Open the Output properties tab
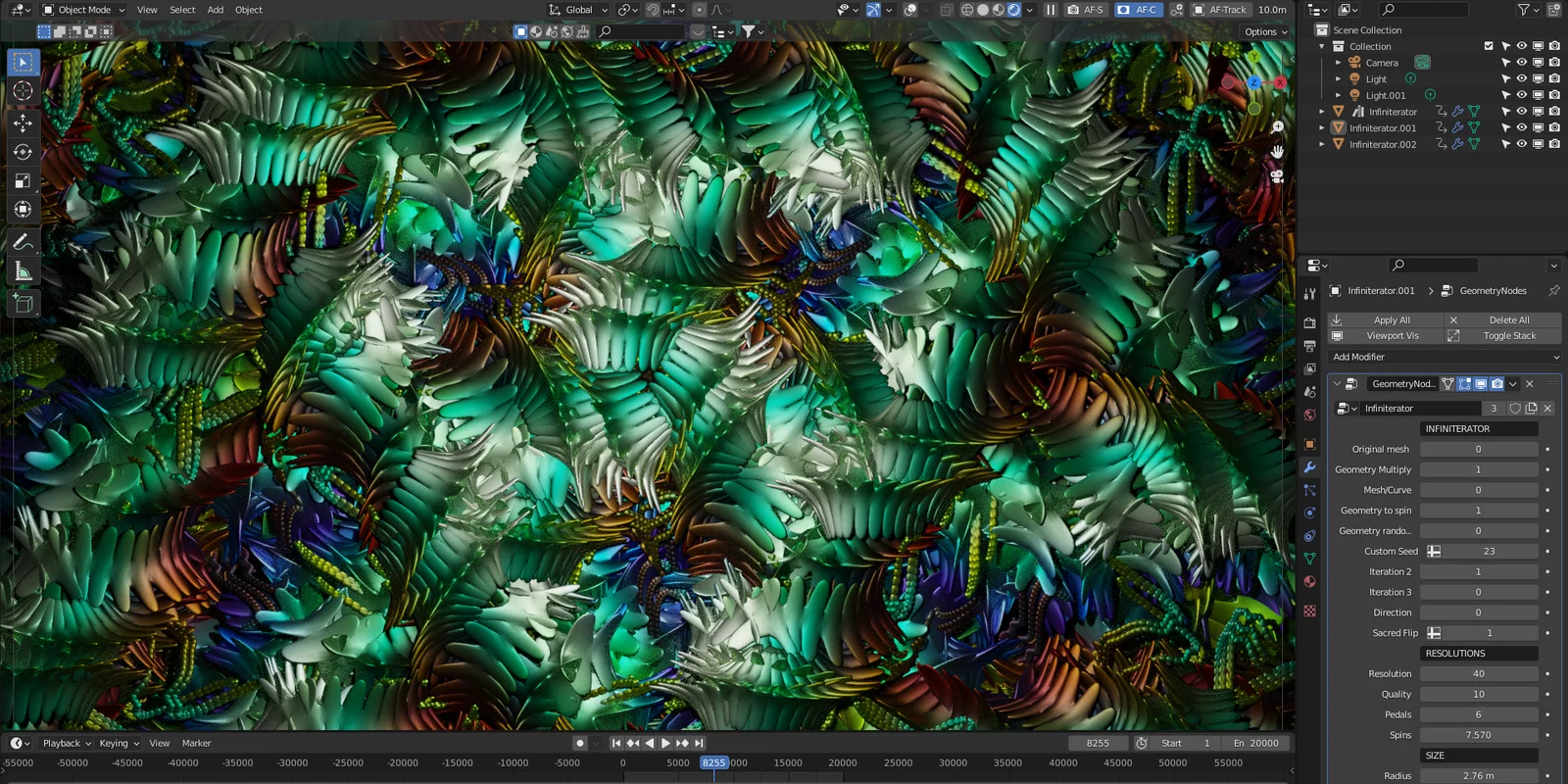This screenshot has width=1568, height=784. (1309, 346)
